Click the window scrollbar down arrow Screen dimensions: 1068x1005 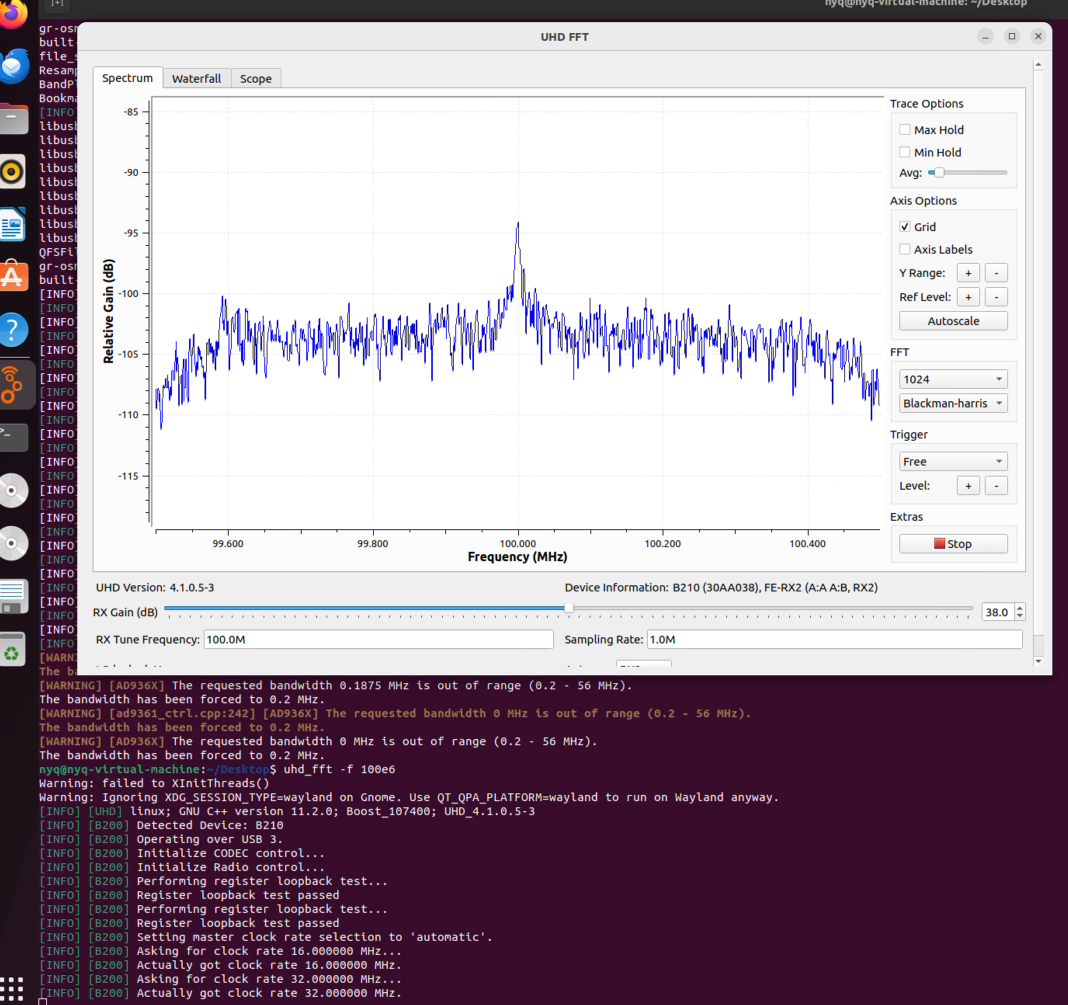point(1038,661)
